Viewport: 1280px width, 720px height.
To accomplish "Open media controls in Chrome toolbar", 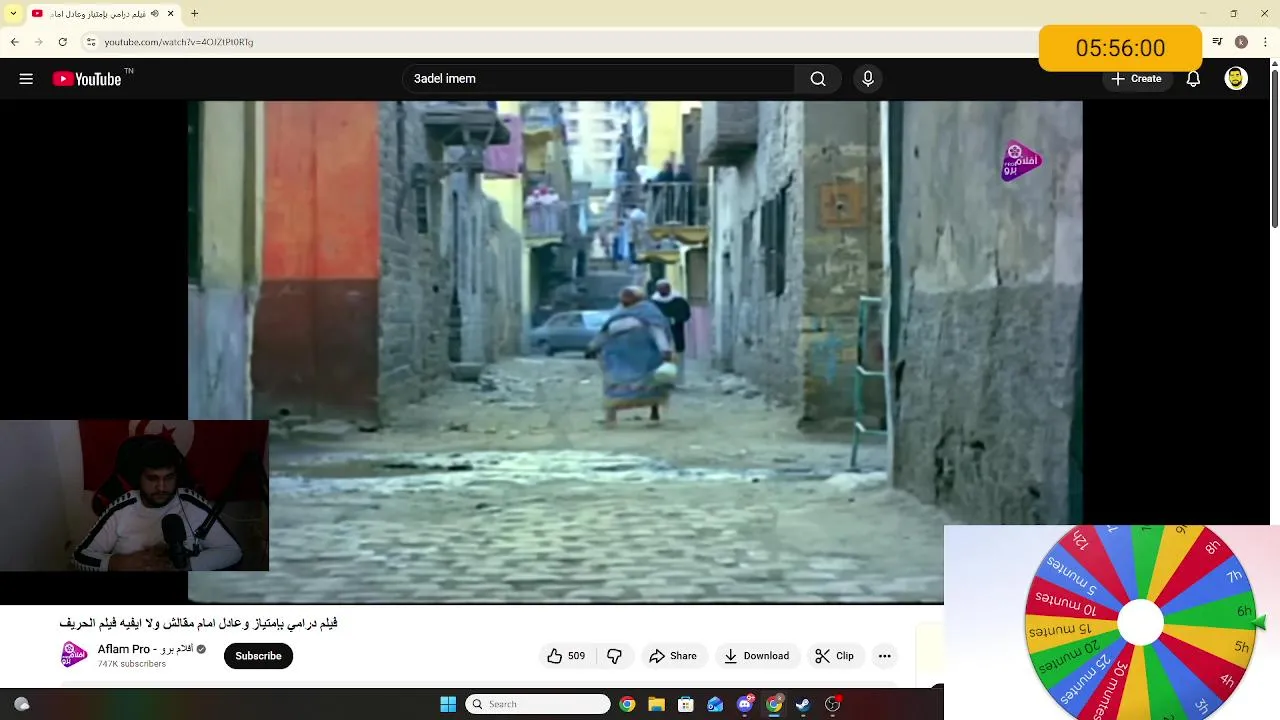I will [1217, 42].
